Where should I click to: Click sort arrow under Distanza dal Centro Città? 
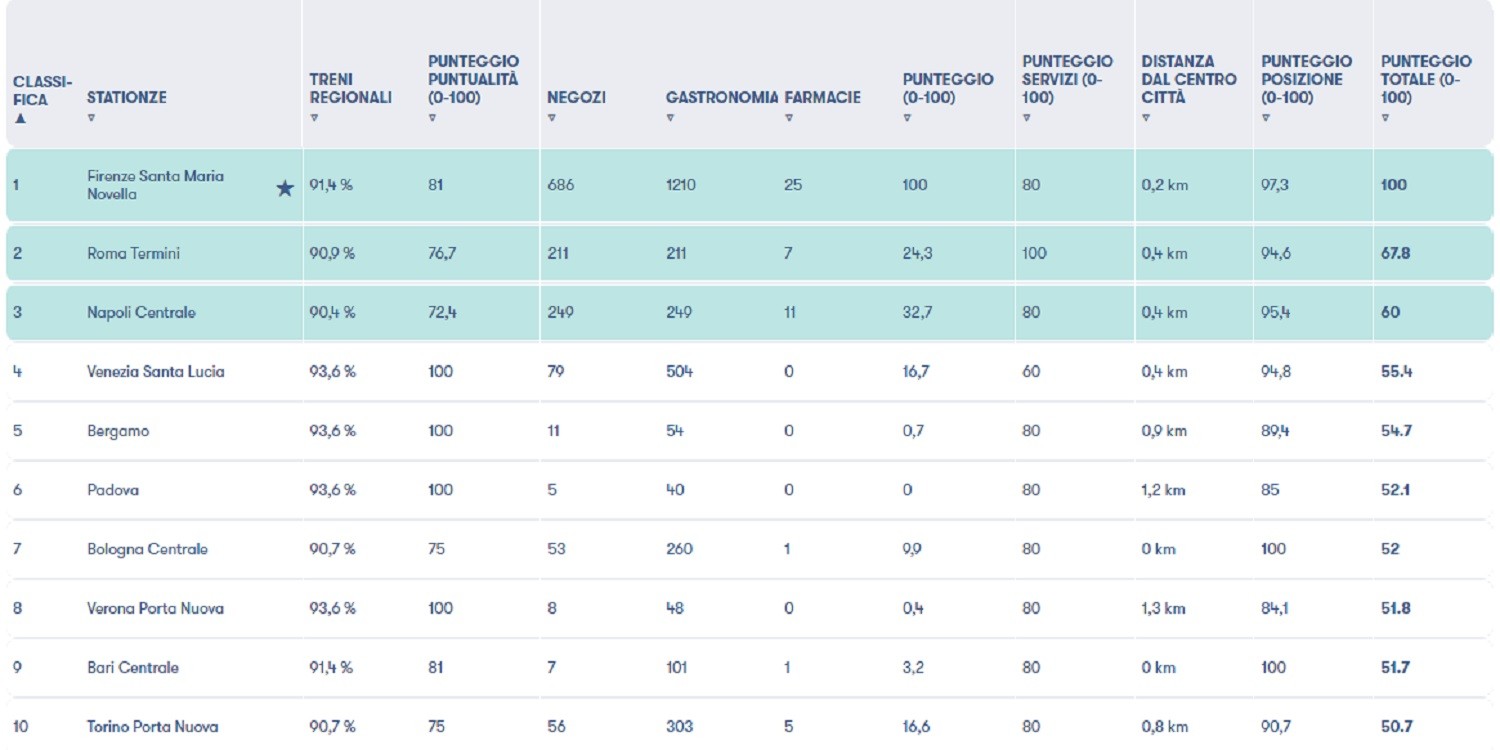(x=1146, y=118)
